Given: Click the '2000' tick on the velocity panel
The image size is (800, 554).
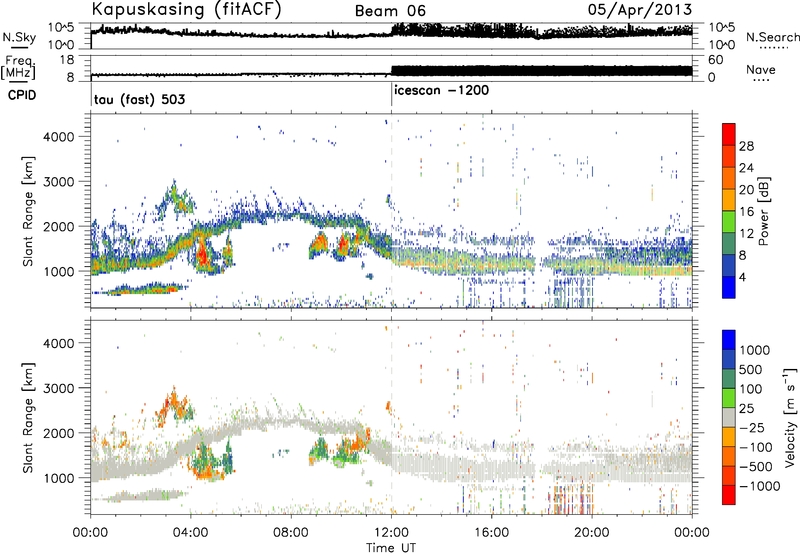Looking at the screenshot, I should click(59, 433).
